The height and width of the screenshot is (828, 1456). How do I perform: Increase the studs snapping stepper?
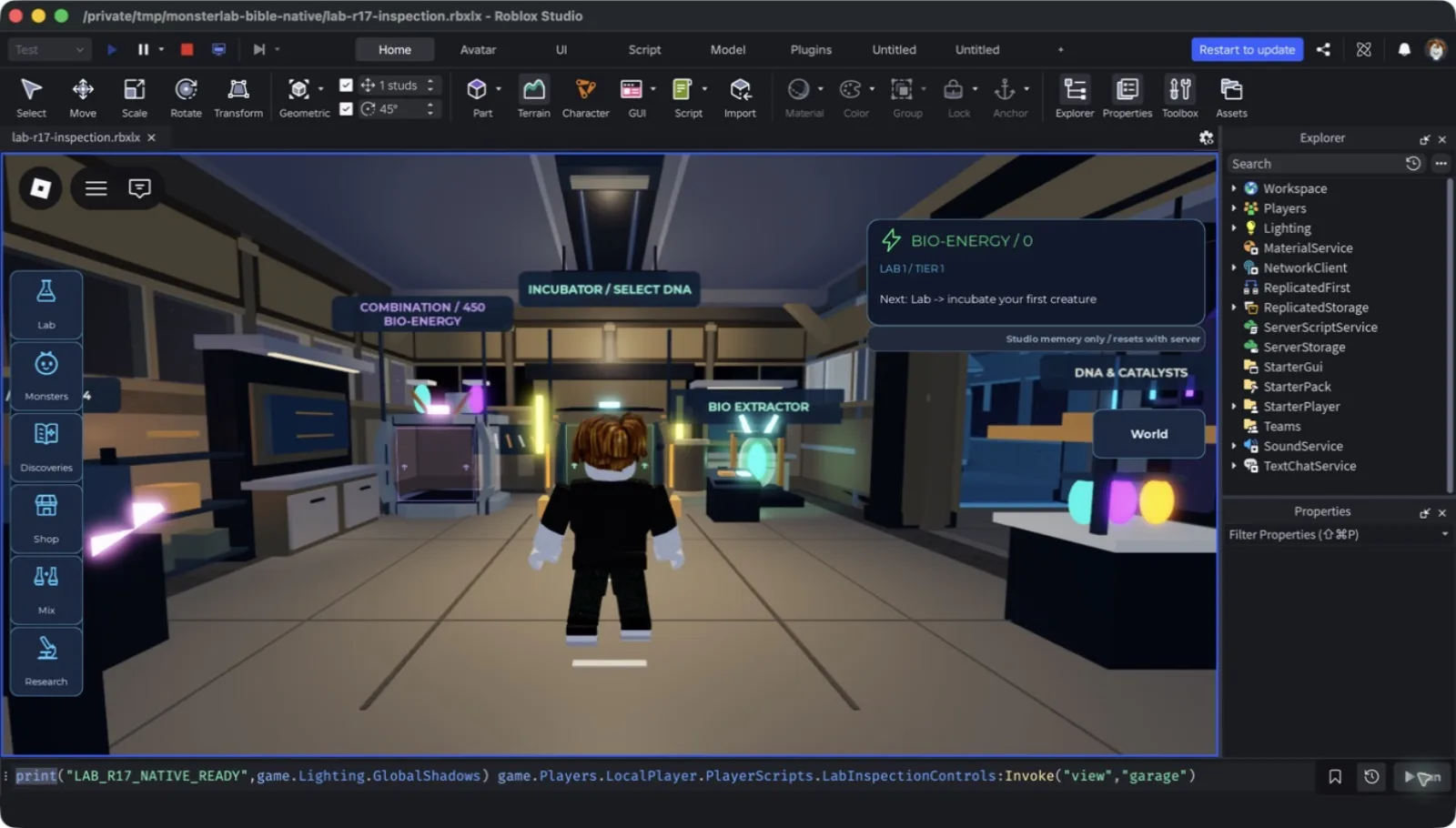pyautogui.click(x=430, y=81)
